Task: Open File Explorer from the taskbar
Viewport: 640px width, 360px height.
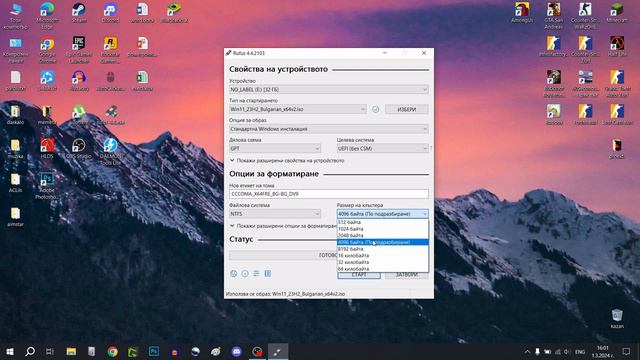Action: (x=71, y=351)
